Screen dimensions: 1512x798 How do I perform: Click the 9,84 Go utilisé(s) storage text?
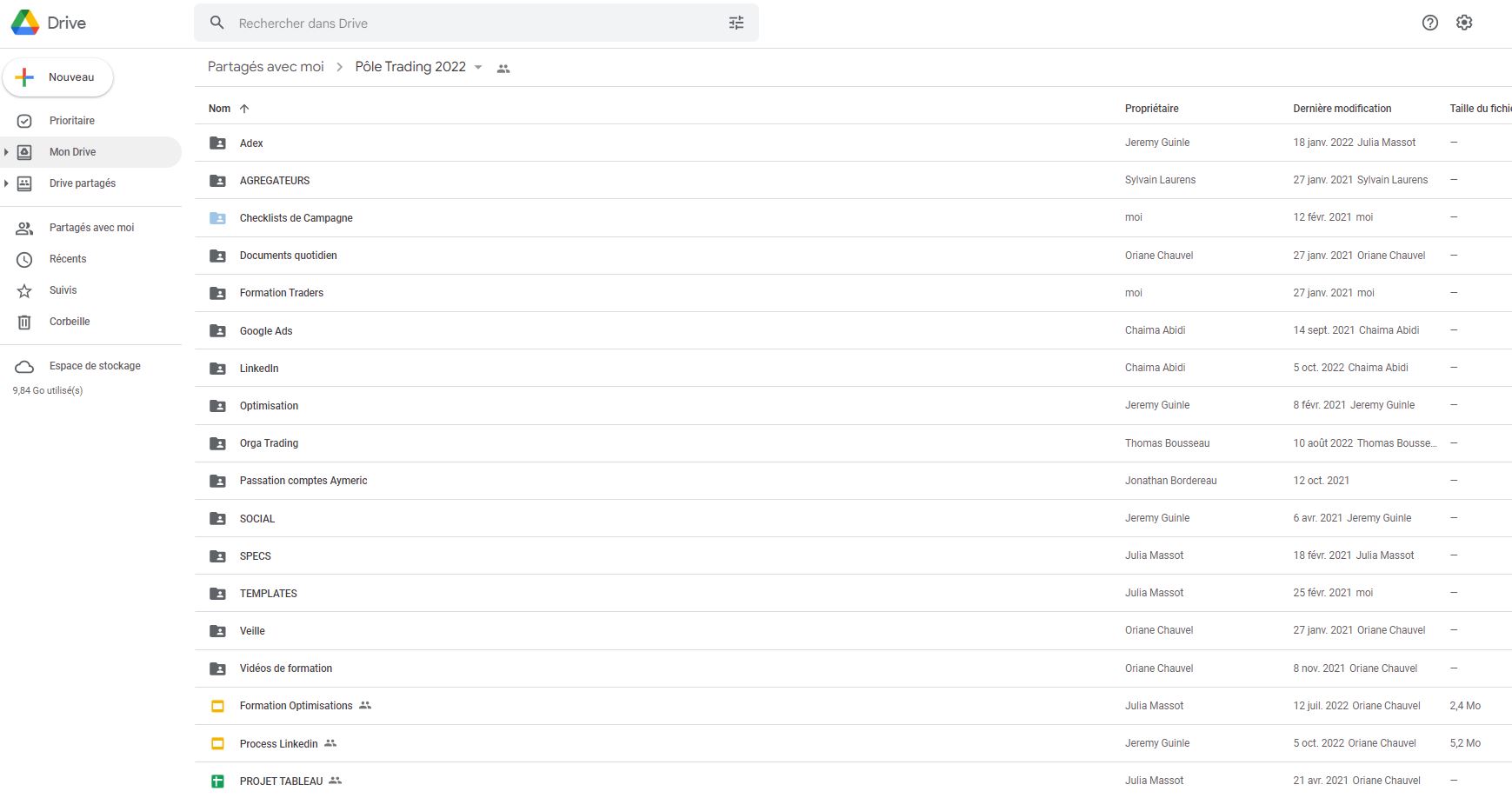click(48, 390)
